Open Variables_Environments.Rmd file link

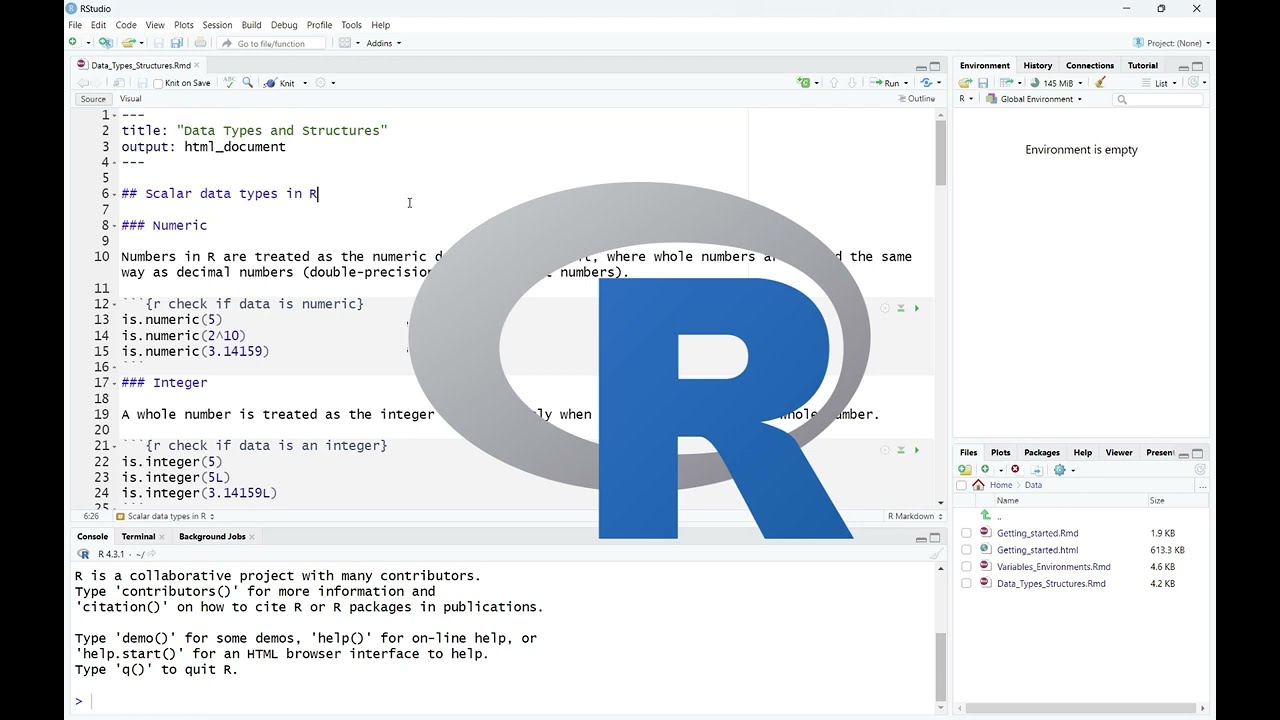[1053, 567]
